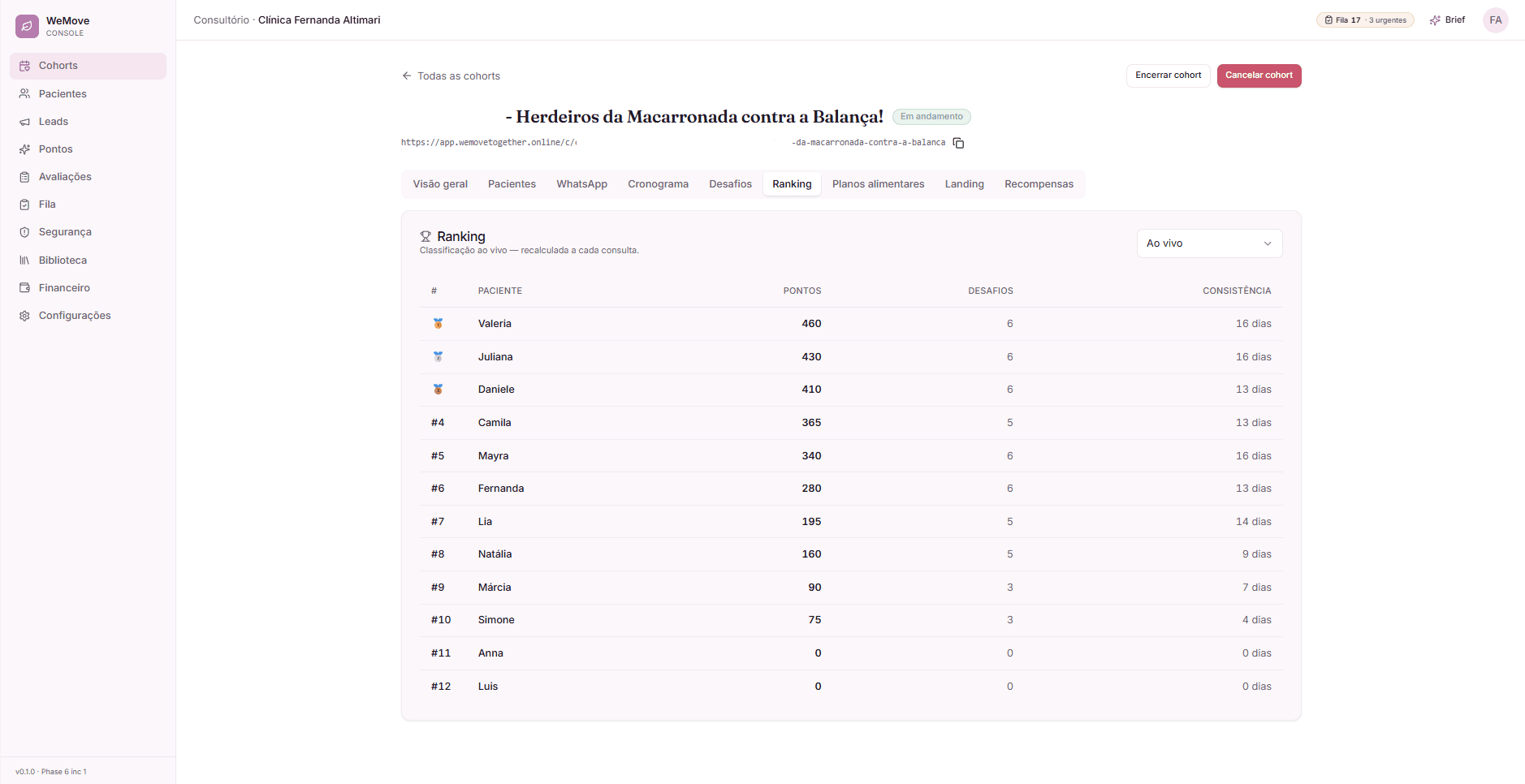Open Biblioteca in the sidebar
This screenshot has height=784, width=1525.
(88, 261)
